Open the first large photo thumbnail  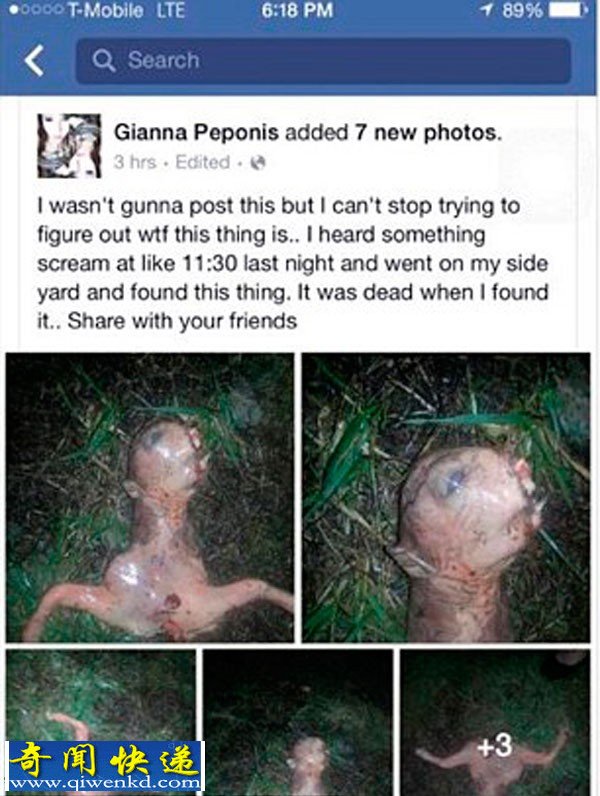point(150,498)
